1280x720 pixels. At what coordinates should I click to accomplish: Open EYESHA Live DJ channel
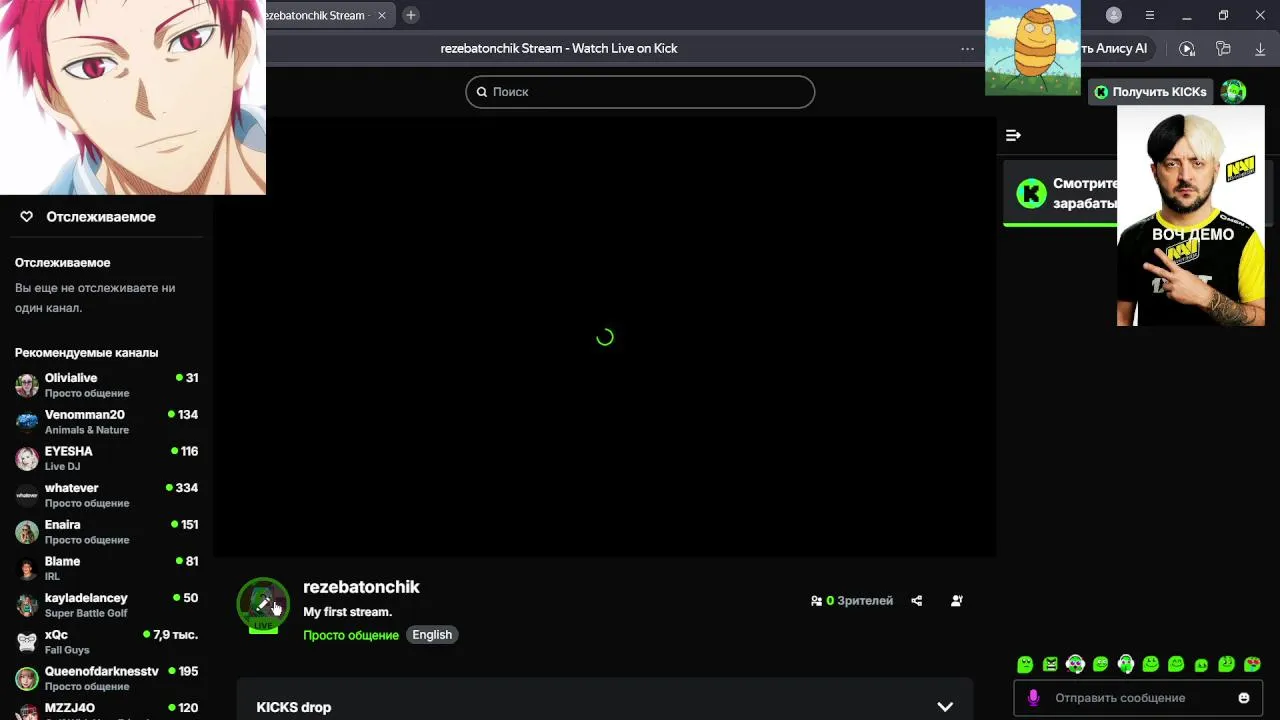click(106, 458)
